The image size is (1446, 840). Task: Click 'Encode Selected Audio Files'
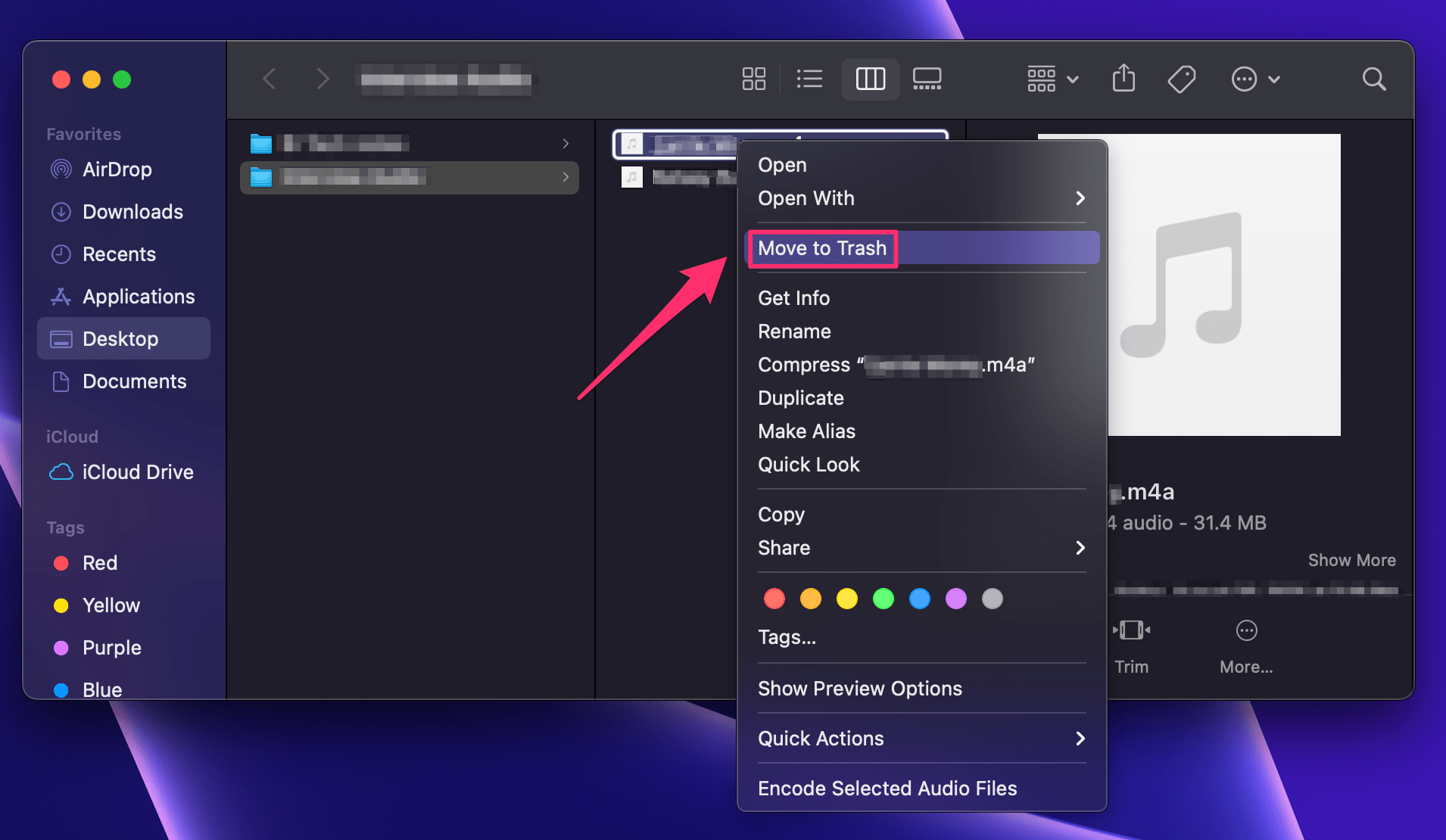pyautogui.click(x=887, y=788)
